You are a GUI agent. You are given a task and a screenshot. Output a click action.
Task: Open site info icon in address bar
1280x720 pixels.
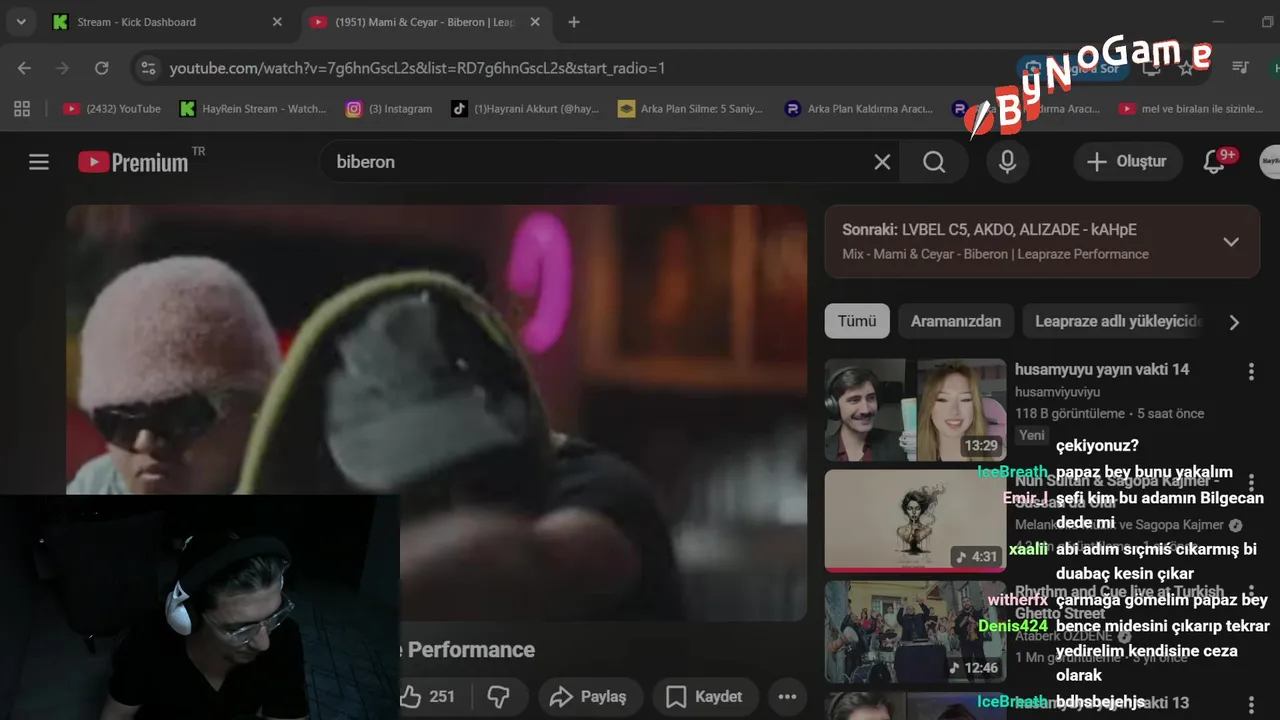[x=148, y=68]
